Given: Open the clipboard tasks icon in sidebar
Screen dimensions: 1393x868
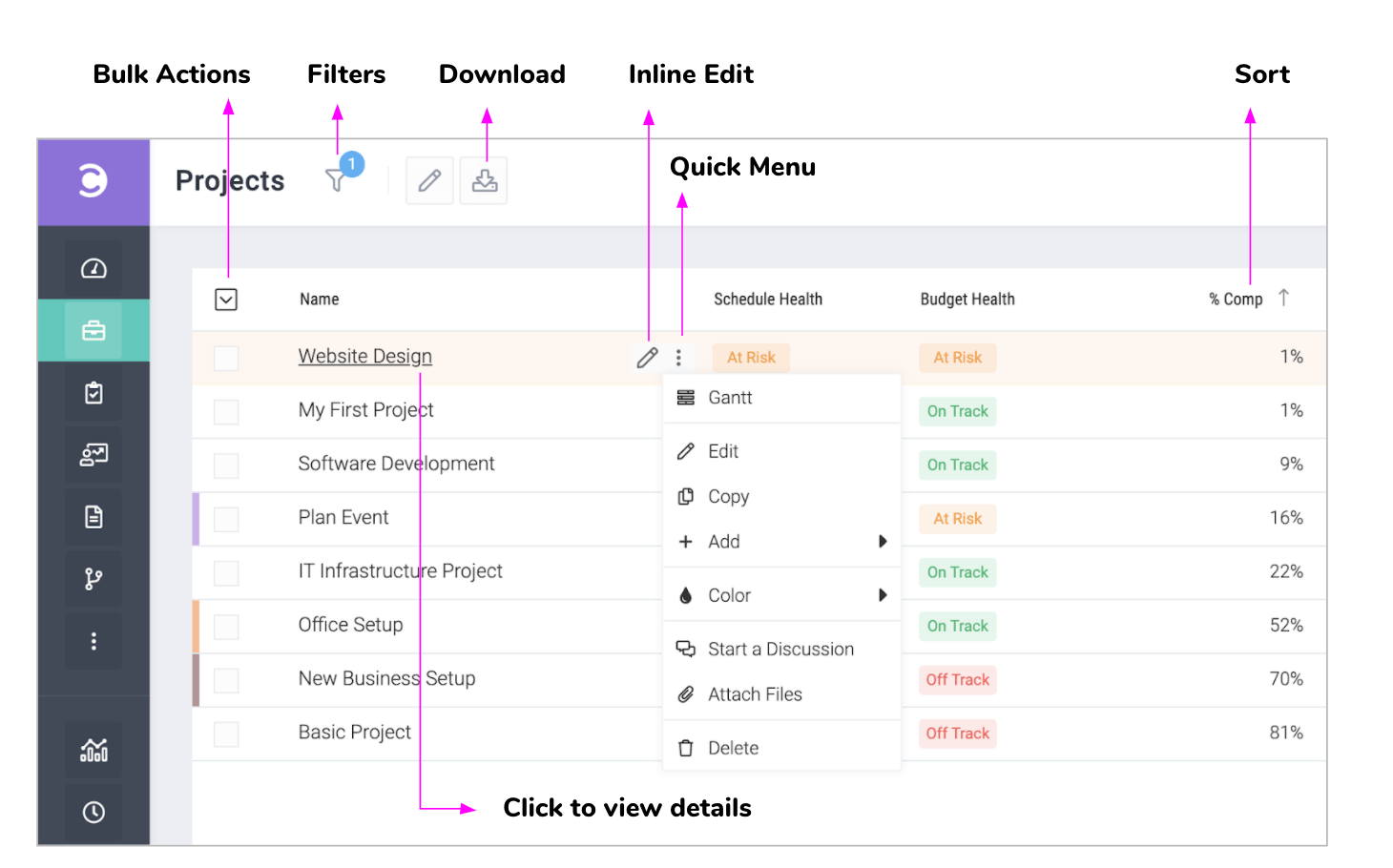Looking at the screenshot, I should [x=94, y=393].
